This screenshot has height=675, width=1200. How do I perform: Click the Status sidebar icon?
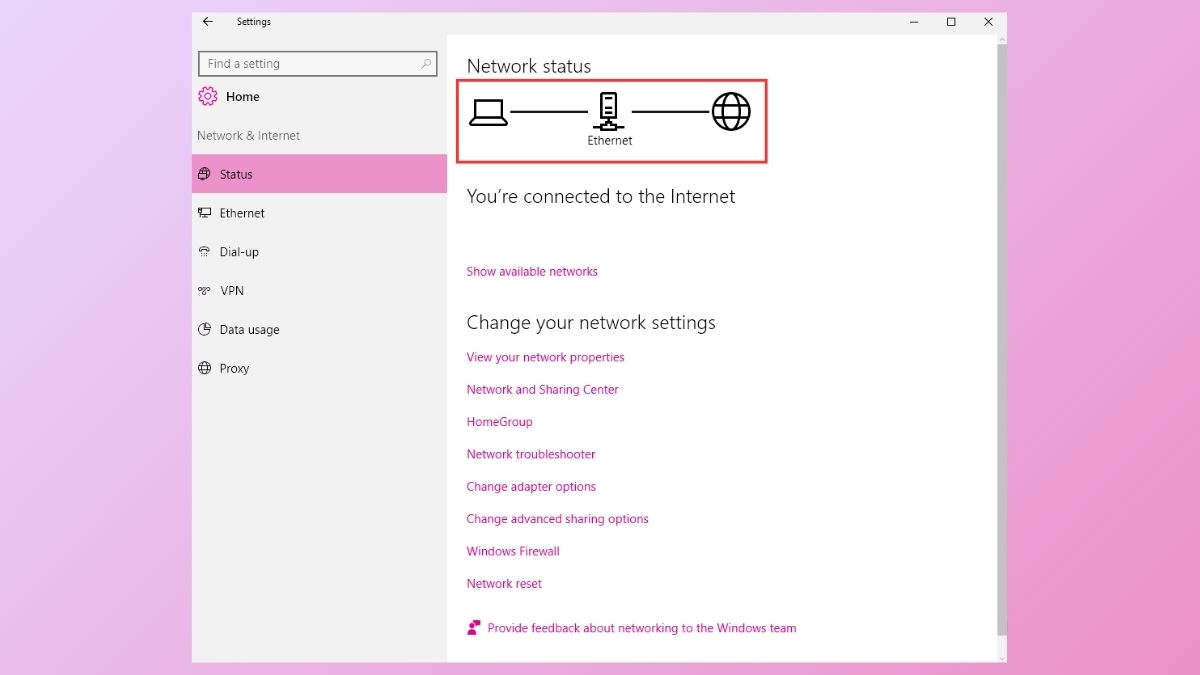tap(204, 174)
